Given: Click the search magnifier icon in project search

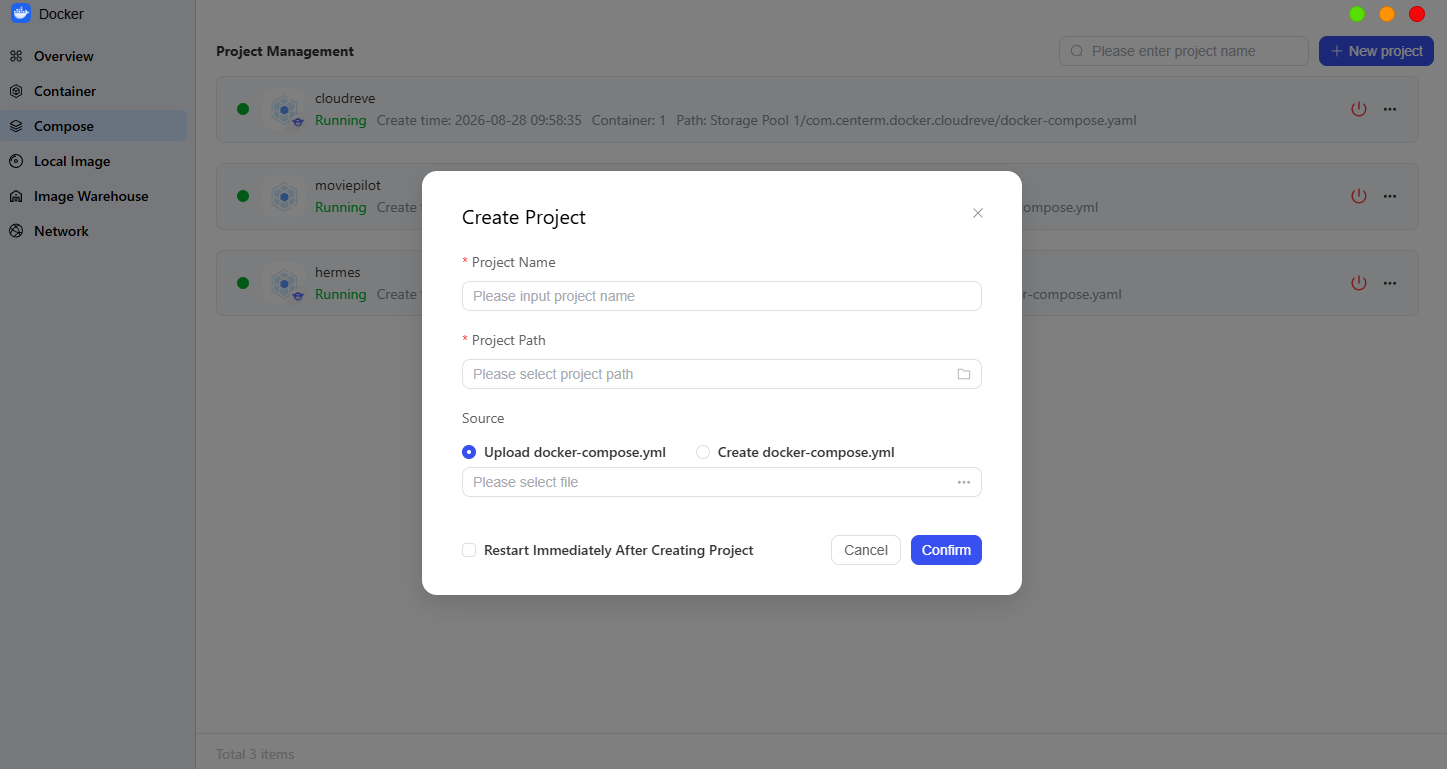Looking at the screenshot, I should click(1077, 51).
